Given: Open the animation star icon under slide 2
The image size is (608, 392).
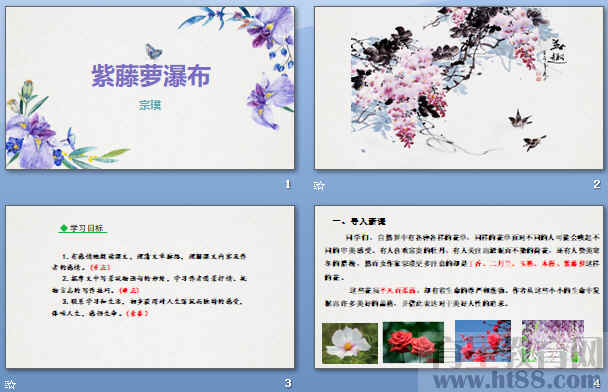Looking at the screenshot, I should pos(319,186).
